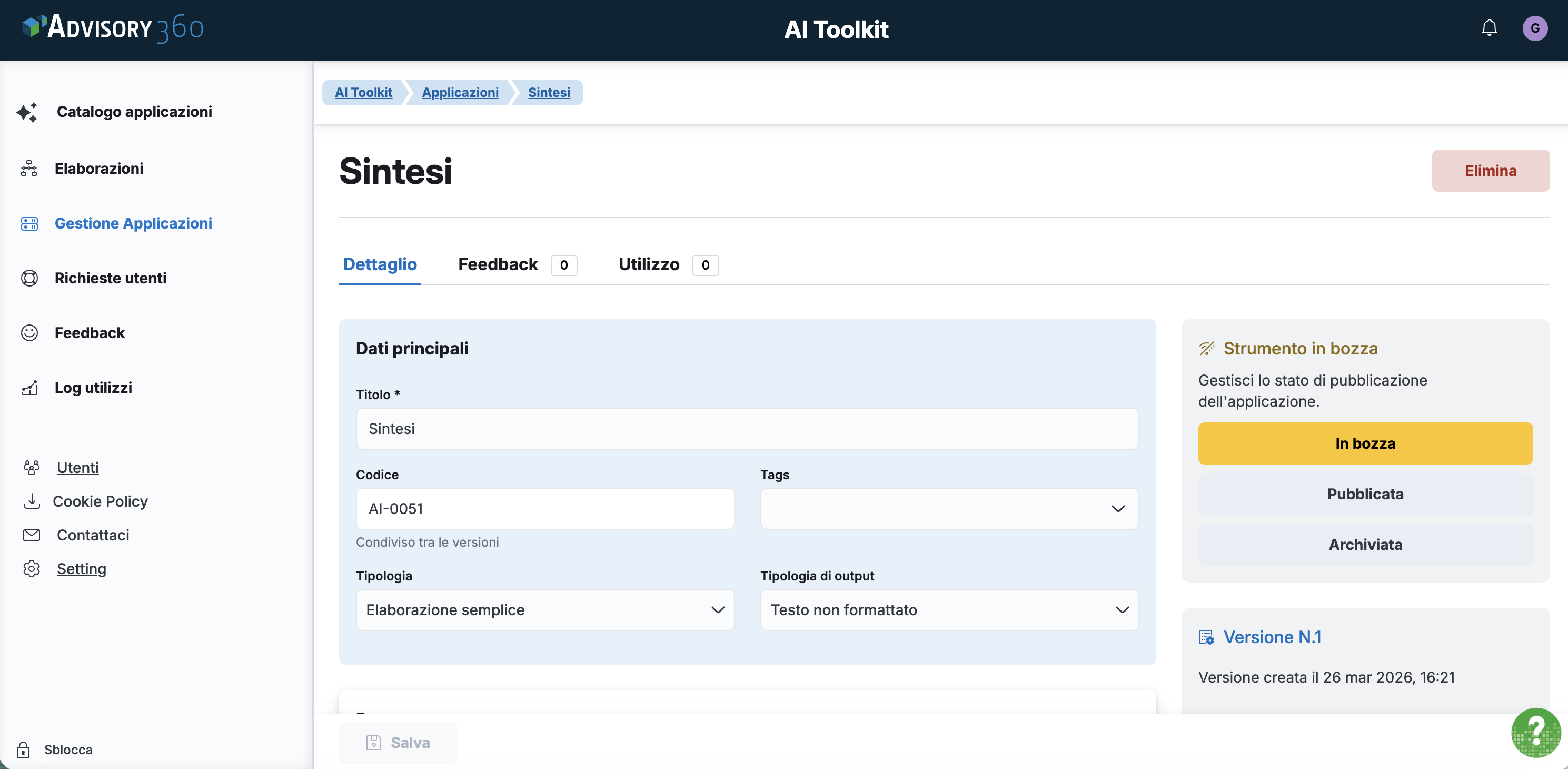Open the Tipologia di output dropdown
The width and height of the screenshot is (1568, 769).
(948, 609)
